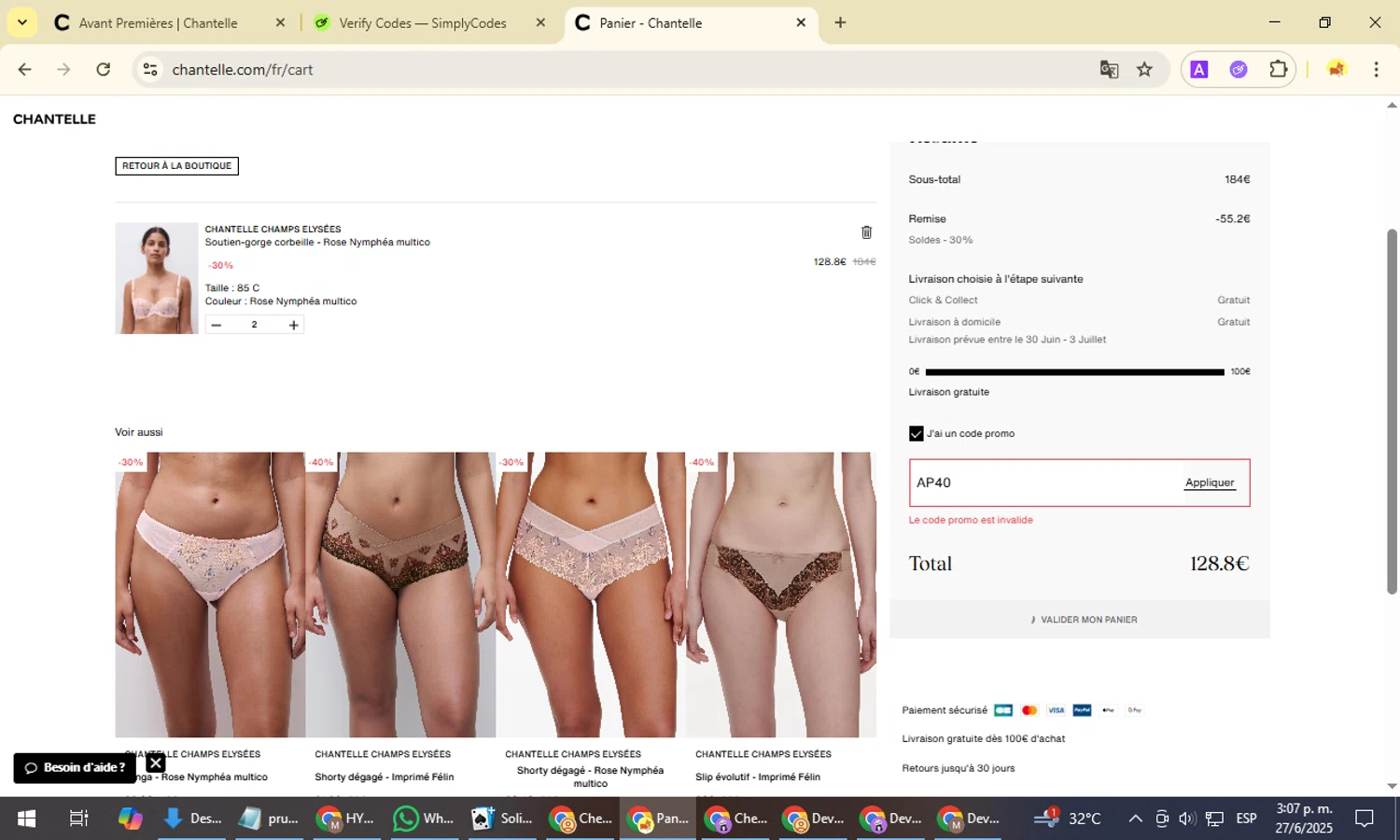This screenshot has width=1400, height=840.
Task: Click the page vertical scrollbar thumb
Action: [1392, 411]
